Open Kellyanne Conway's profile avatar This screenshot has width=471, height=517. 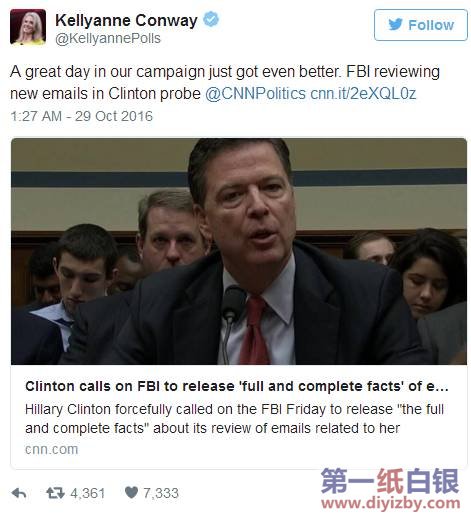28,27
